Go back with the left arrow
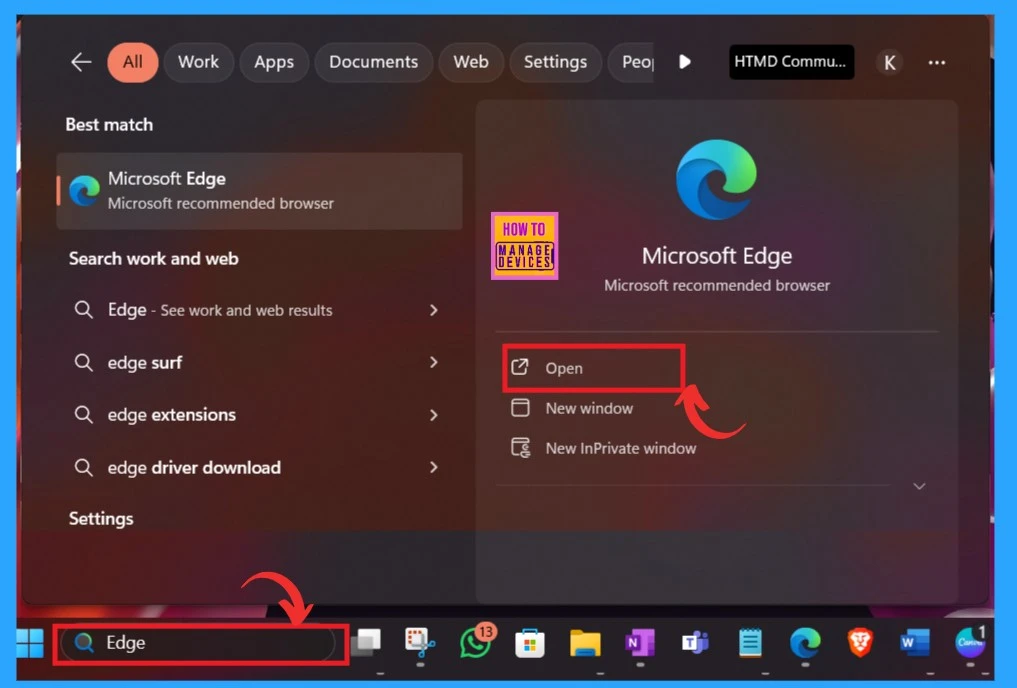 pyautogui.click(x=81, y=62)
